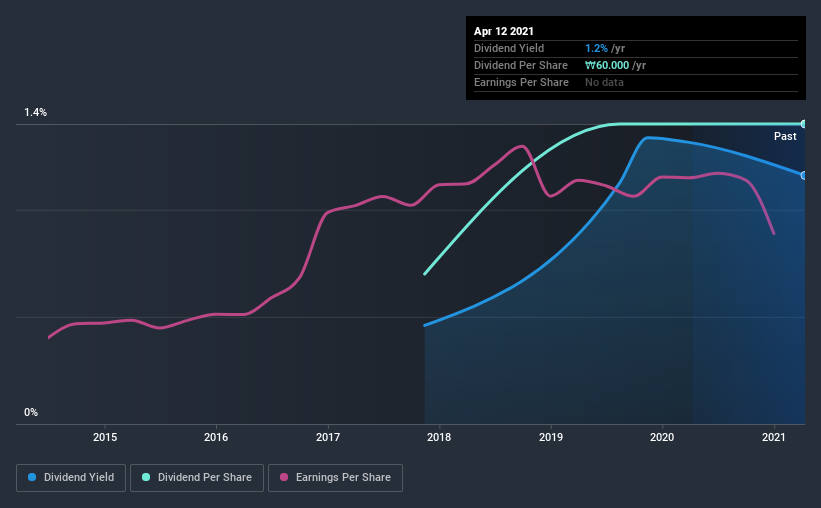
Task: Select the 2018 x-axis year label
Action: (439, 437)
